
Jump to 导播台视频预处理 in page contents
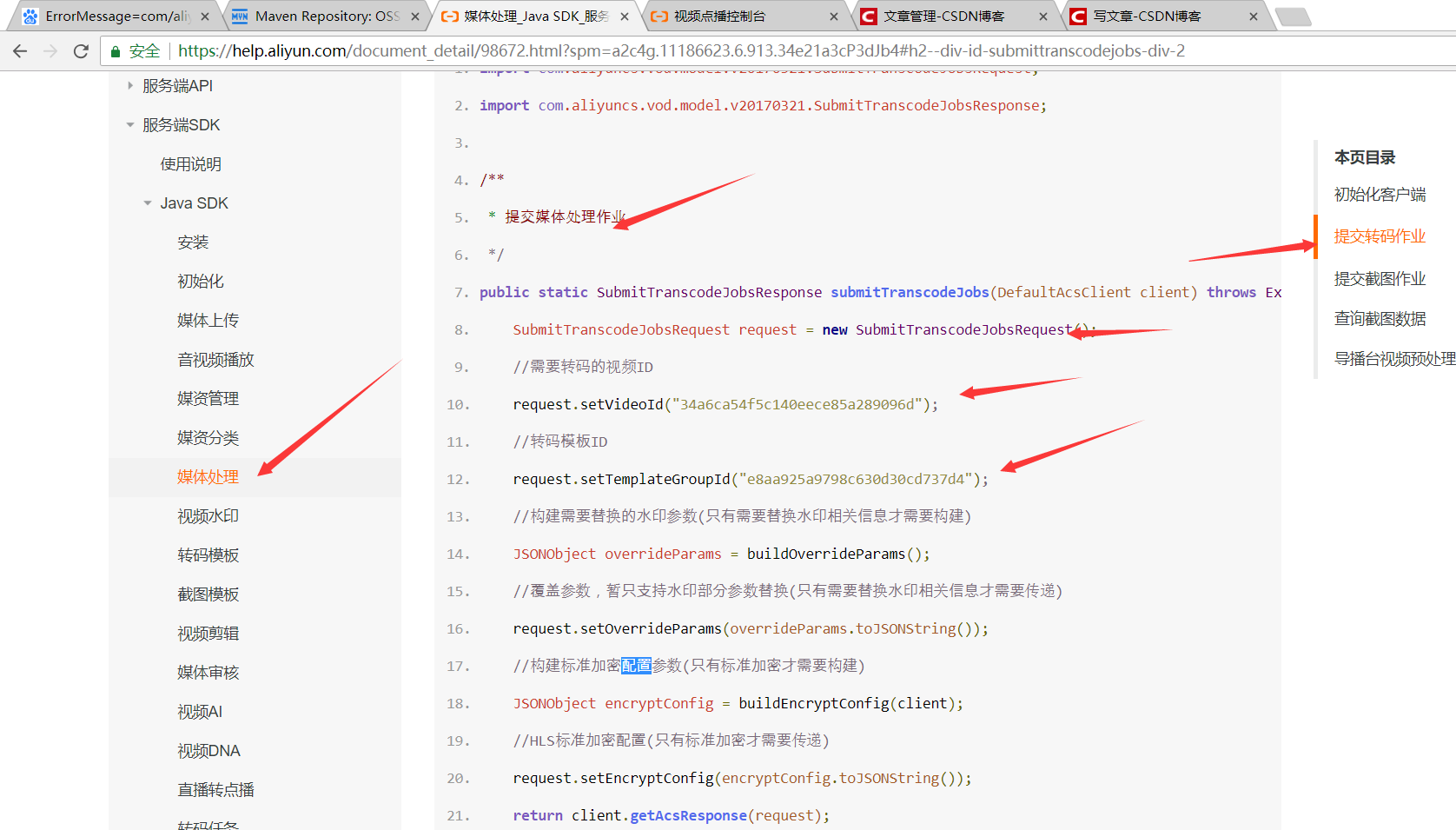click(1394, 359)
